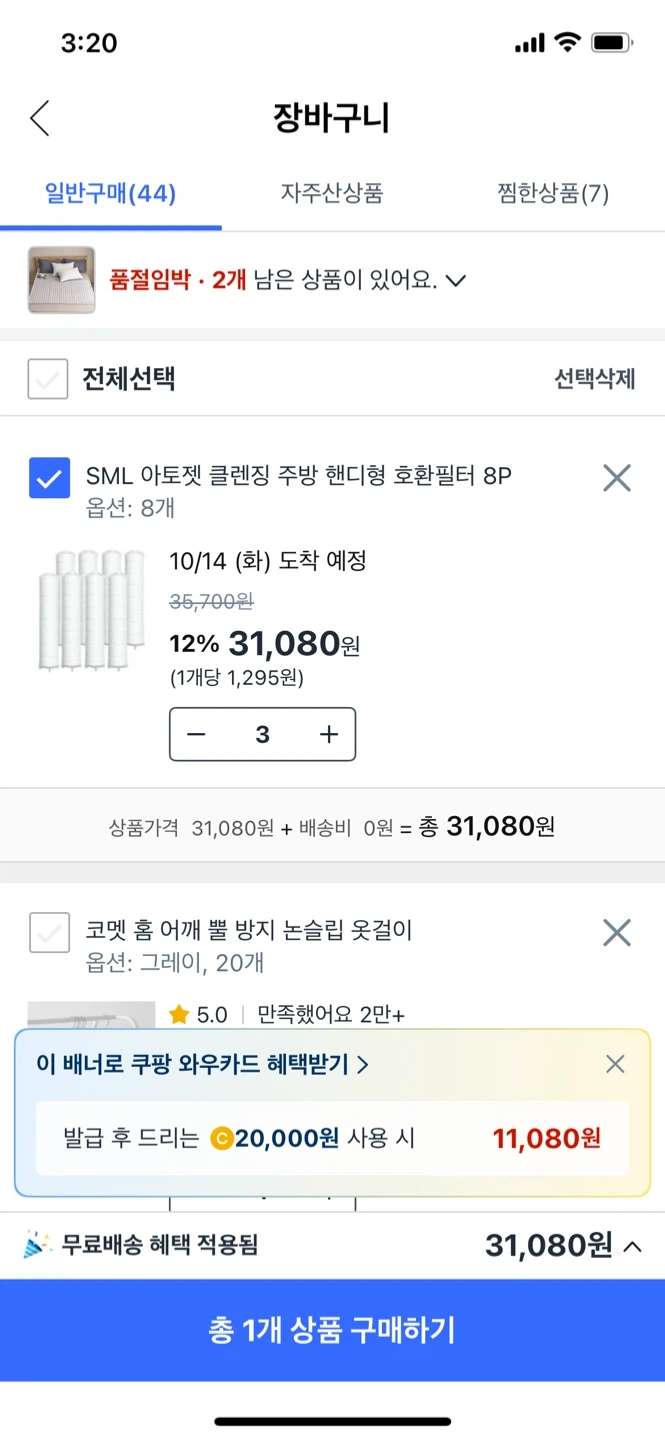The width and height of the screenshot is (665, 1440).
Task: Close the 와우카드 banner
Action: click(615, 1064)
